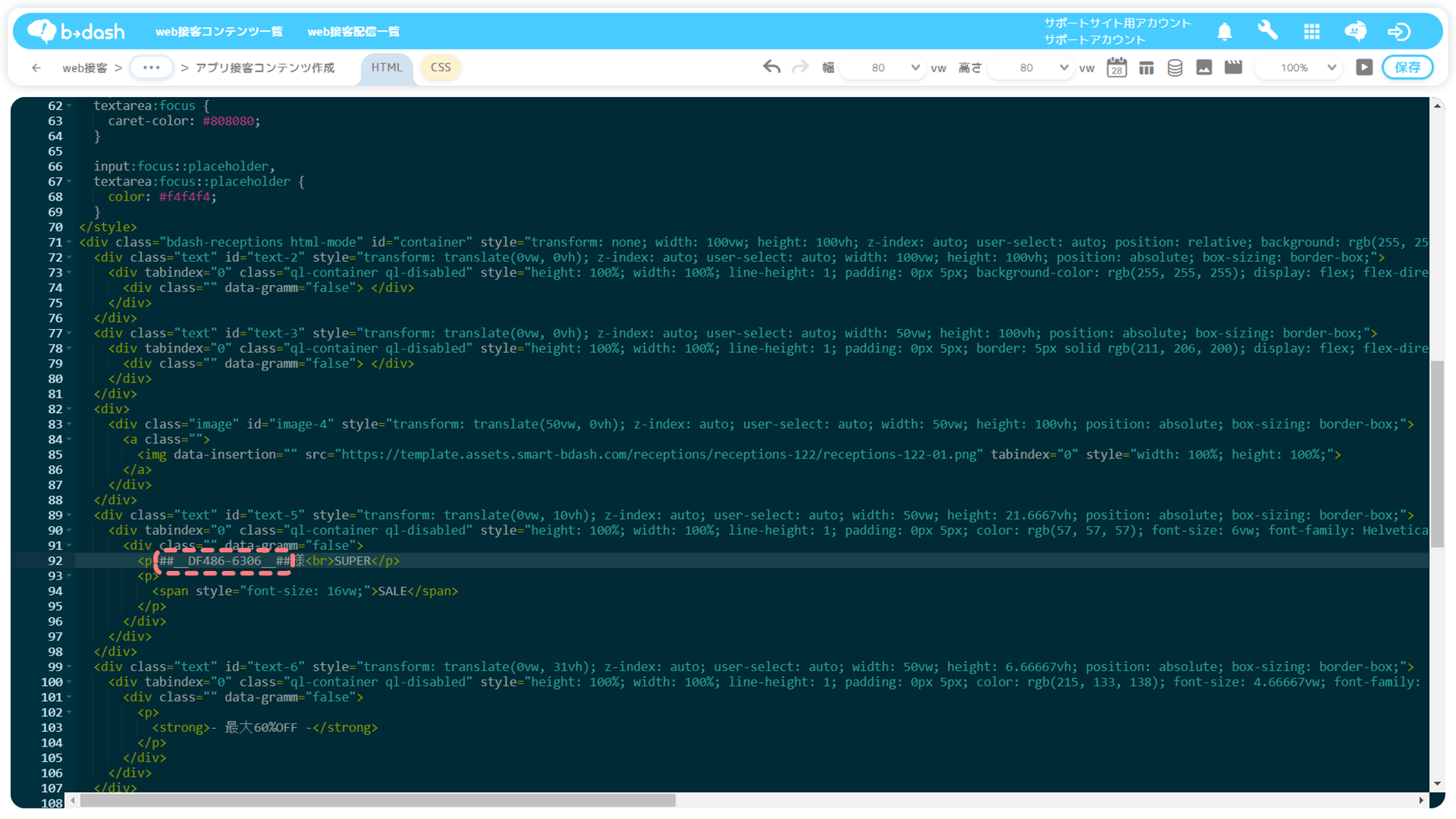Click input:focus::placeholder selector line
The width and height of the screenshot is (1456, 819).
pyautogui.click(x=184, y=166)
